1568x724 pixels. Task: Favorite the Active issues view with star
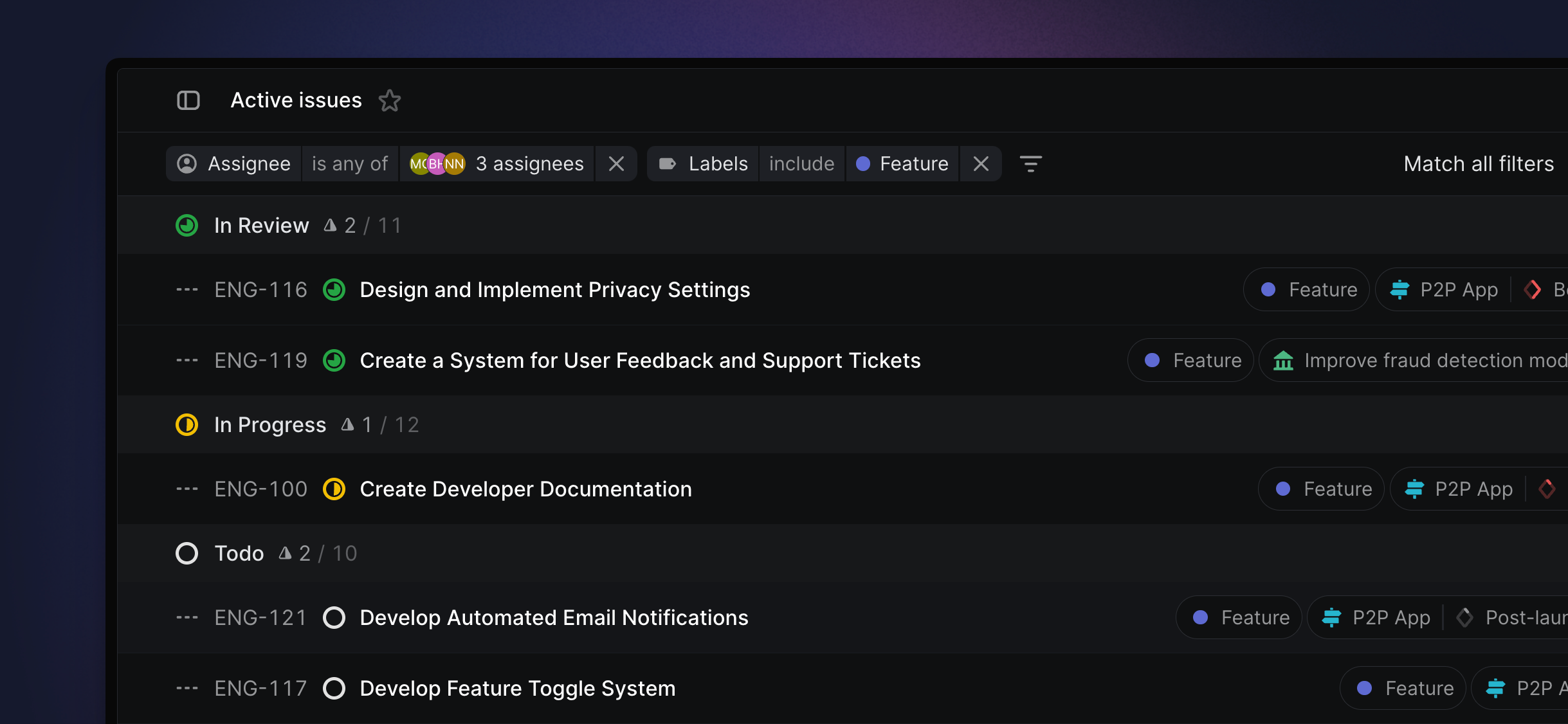tap(389, 100)
